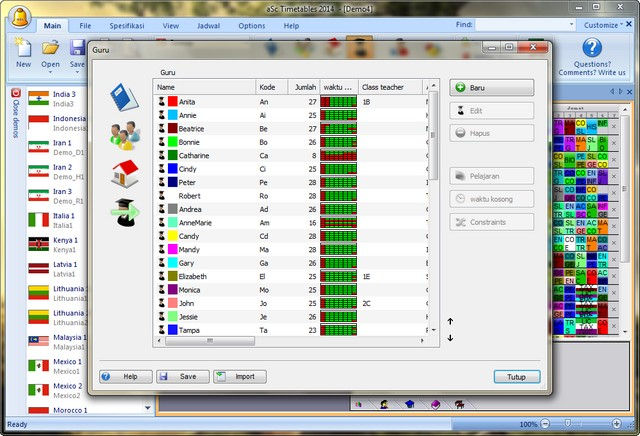Viewport: 640px width, 436px height.
Task: Click the Baru button
Action: (x=491, y=88)
